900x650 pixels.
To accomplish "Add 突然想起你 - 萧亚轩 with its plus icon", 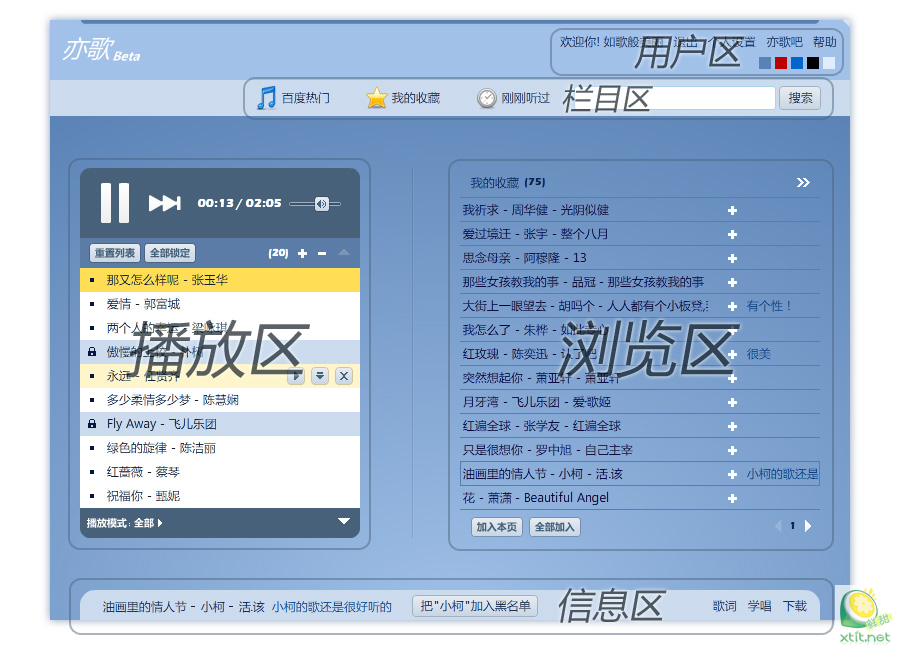I will pyautogui.click(x=732, y=378).
